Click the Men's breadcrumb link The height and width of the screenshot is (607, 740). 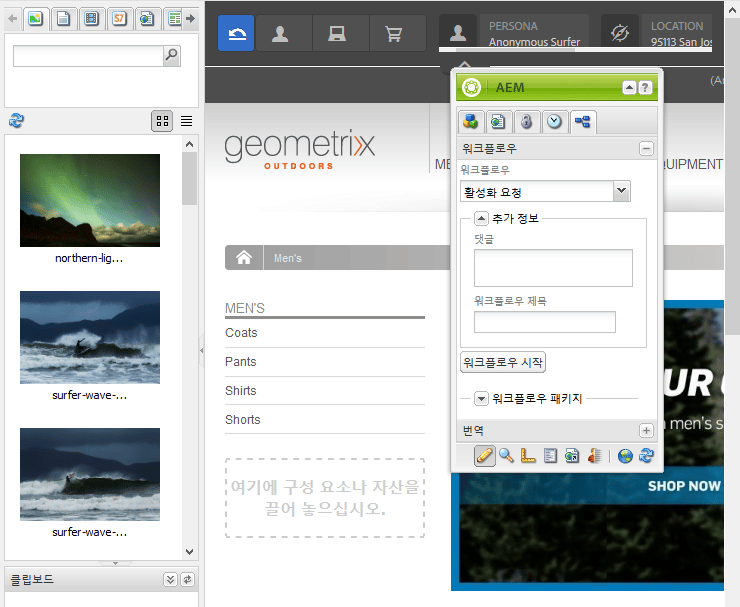click(x=288, y=258)
